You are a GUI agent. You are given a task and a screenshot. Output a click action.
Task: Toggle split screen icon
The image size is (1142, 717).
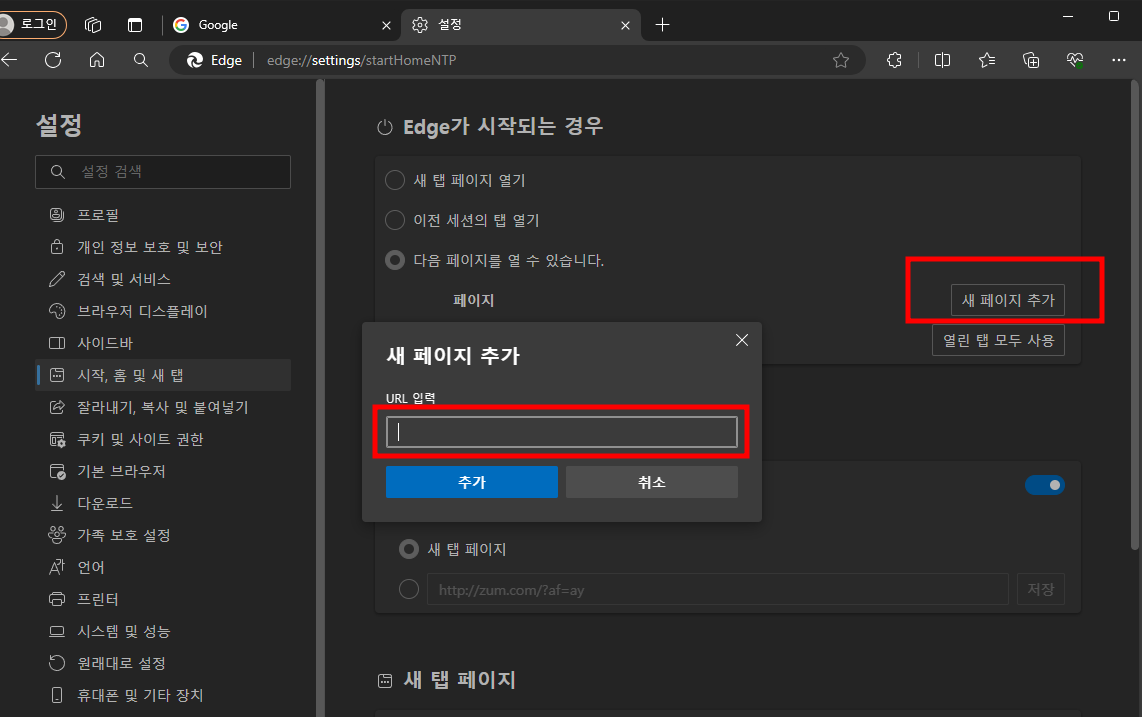click(942, 60)
